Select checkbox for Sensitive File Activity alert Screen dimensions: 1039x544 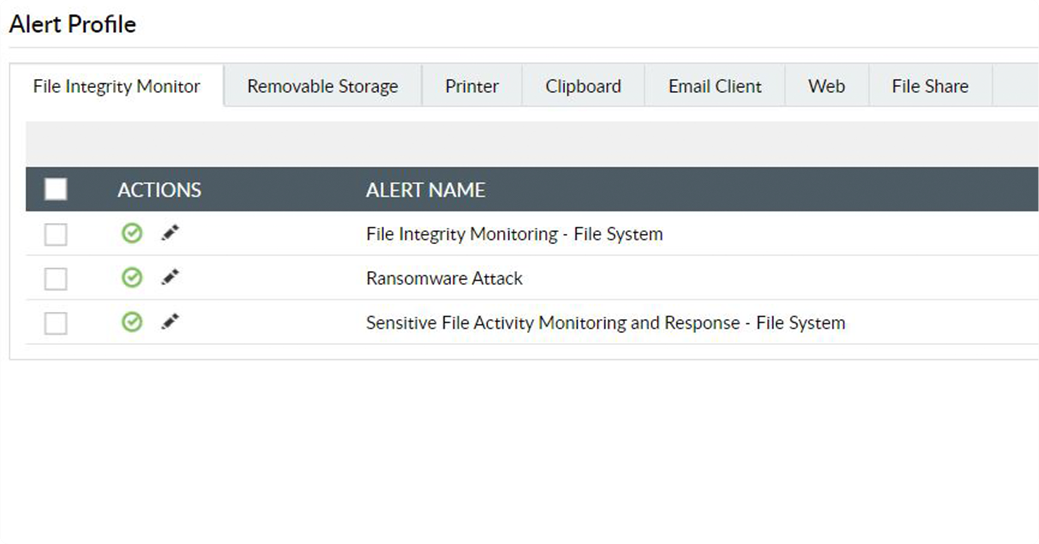(x=56, y=323)
